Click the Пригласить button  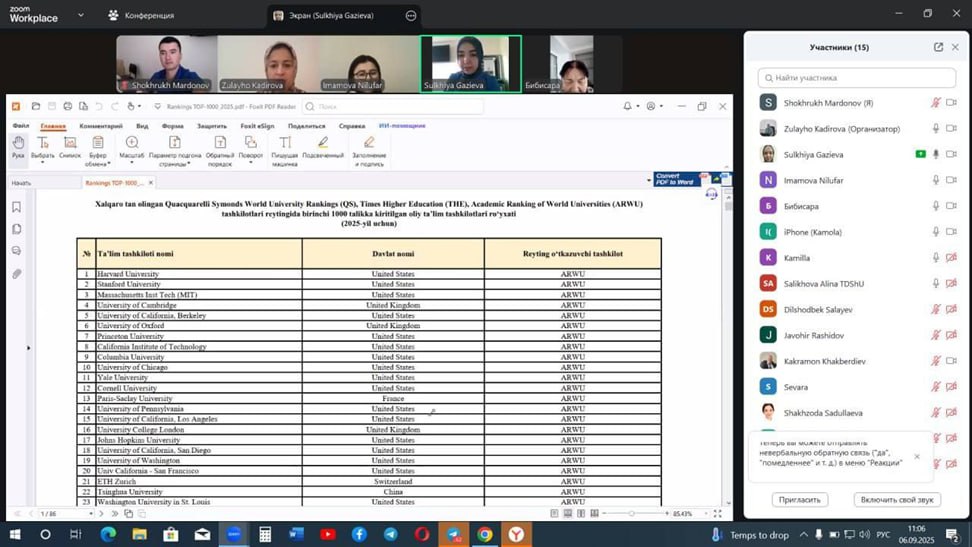[x=800, y=499]
